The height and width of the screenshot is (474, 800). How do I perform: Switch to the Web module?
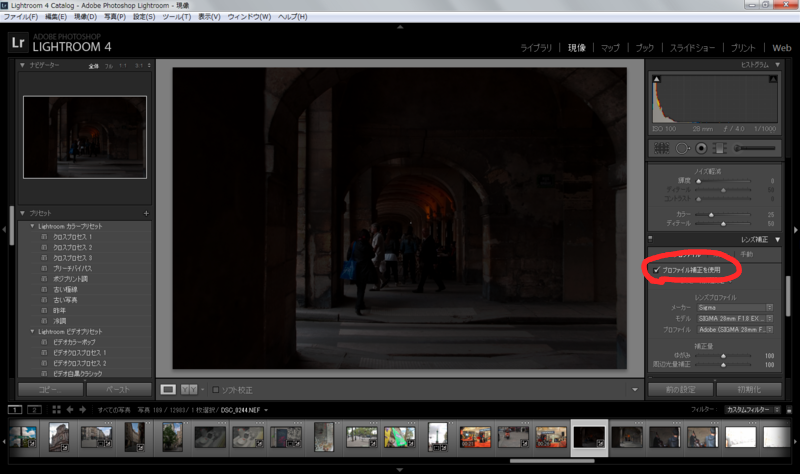pyautogui.click(x=782, y=48)
